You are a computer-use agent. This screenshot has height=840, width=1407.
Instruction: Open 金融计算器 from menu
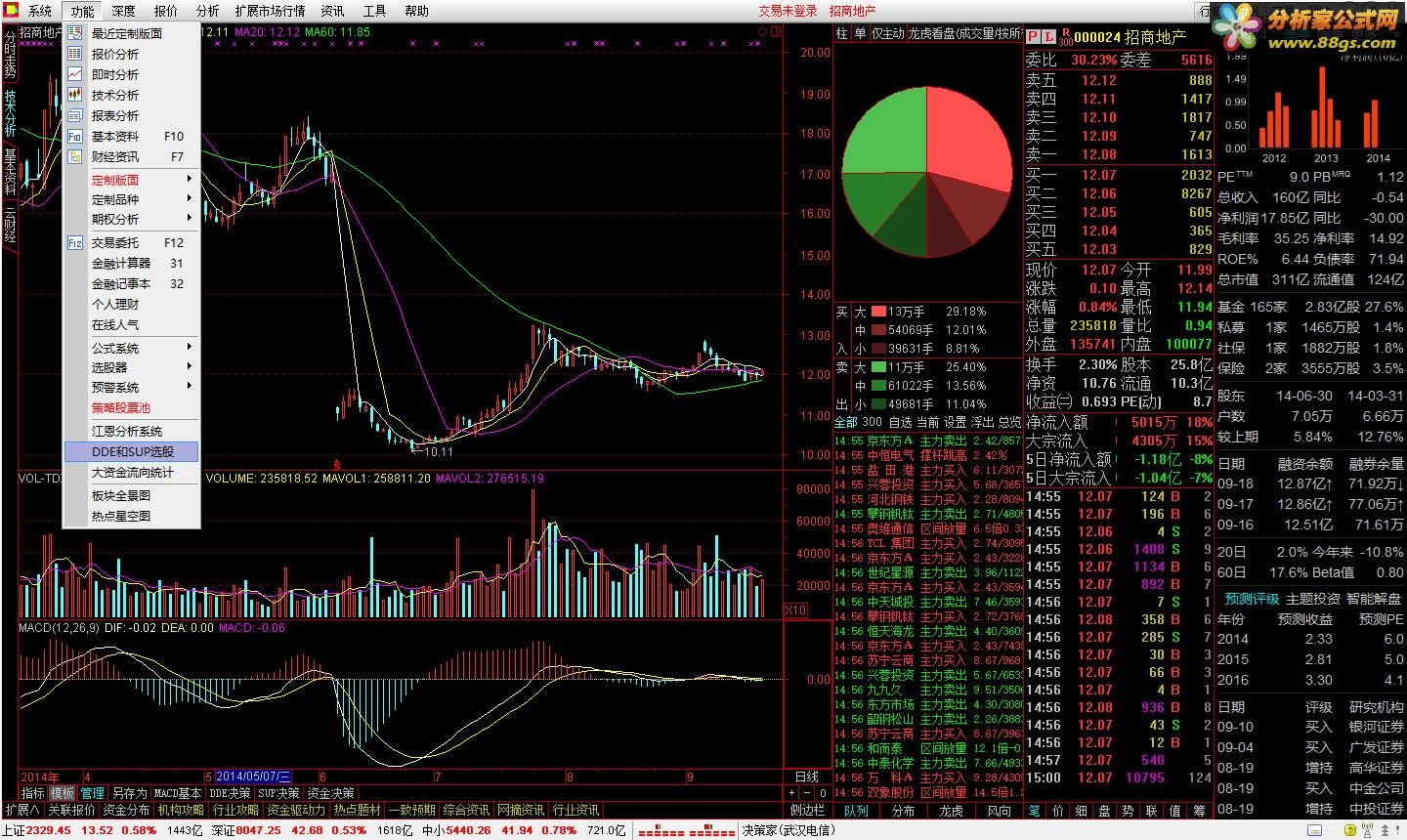point(131,263)
